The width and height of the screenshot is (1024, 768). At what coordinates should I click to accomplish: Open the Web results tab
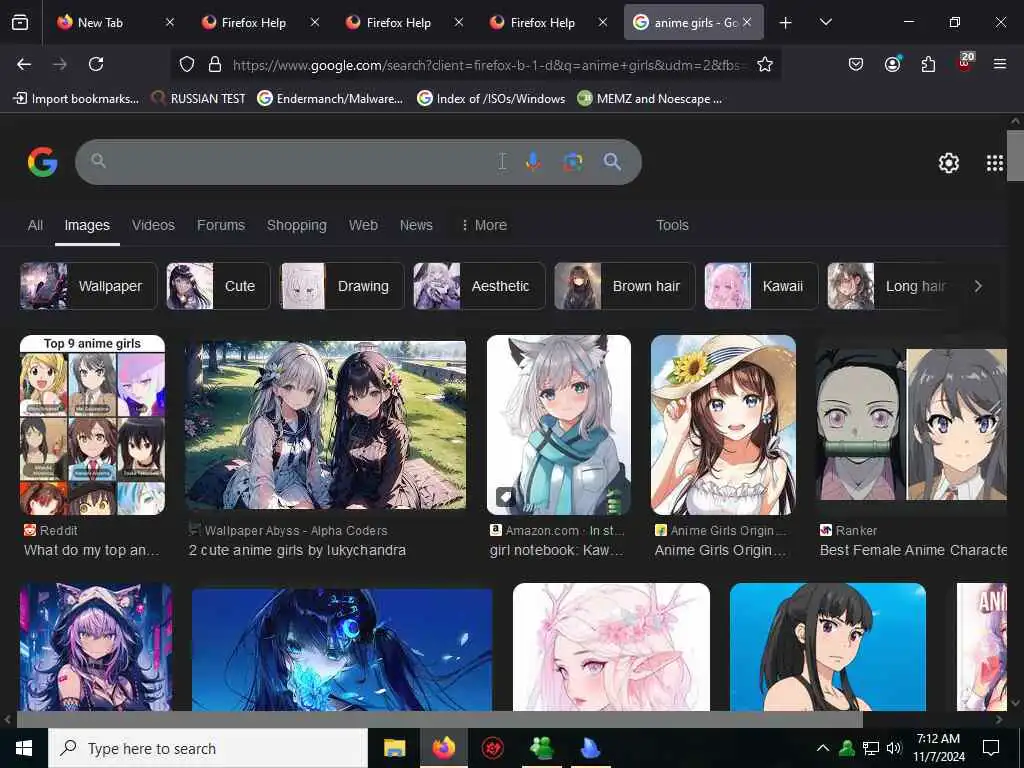click(363, 225)
